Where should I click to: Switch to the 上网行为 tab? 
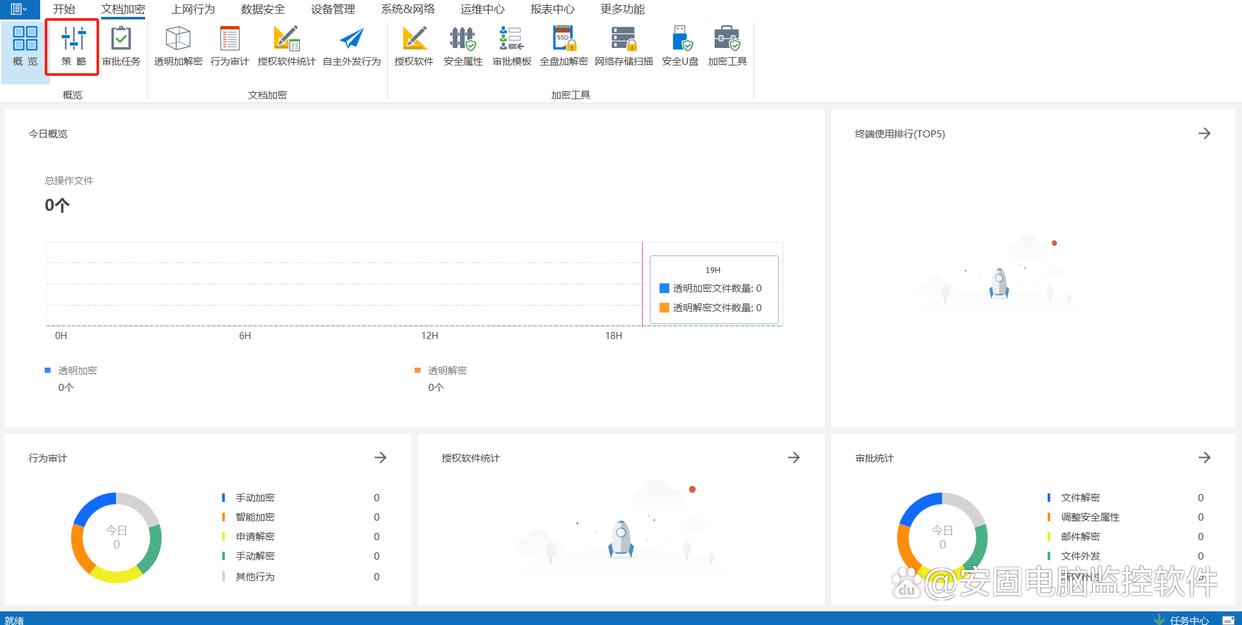click(x=193, y=9)
